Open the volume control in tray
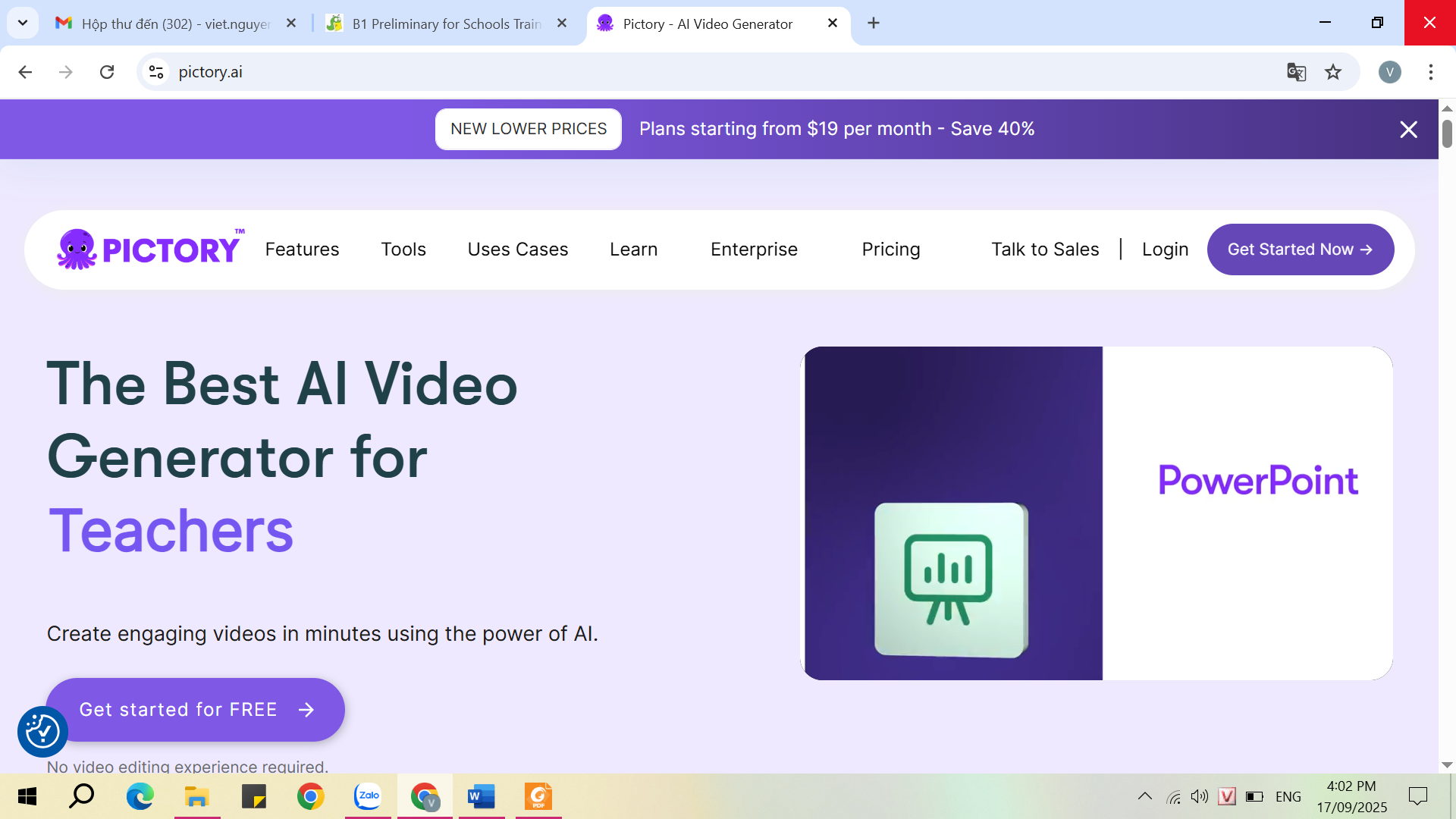Viewport: 1456px width, 819px height. 1200,796
